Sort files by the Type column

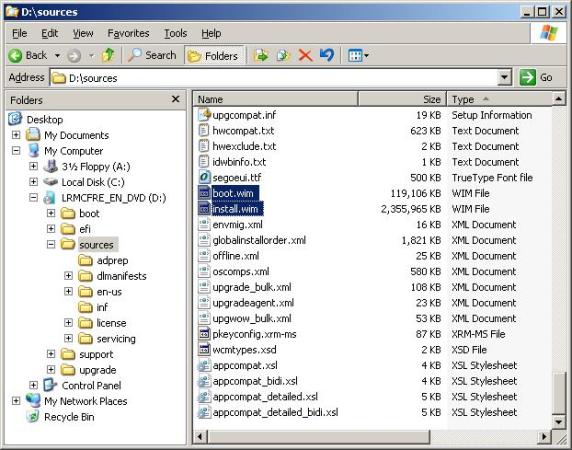500,99
